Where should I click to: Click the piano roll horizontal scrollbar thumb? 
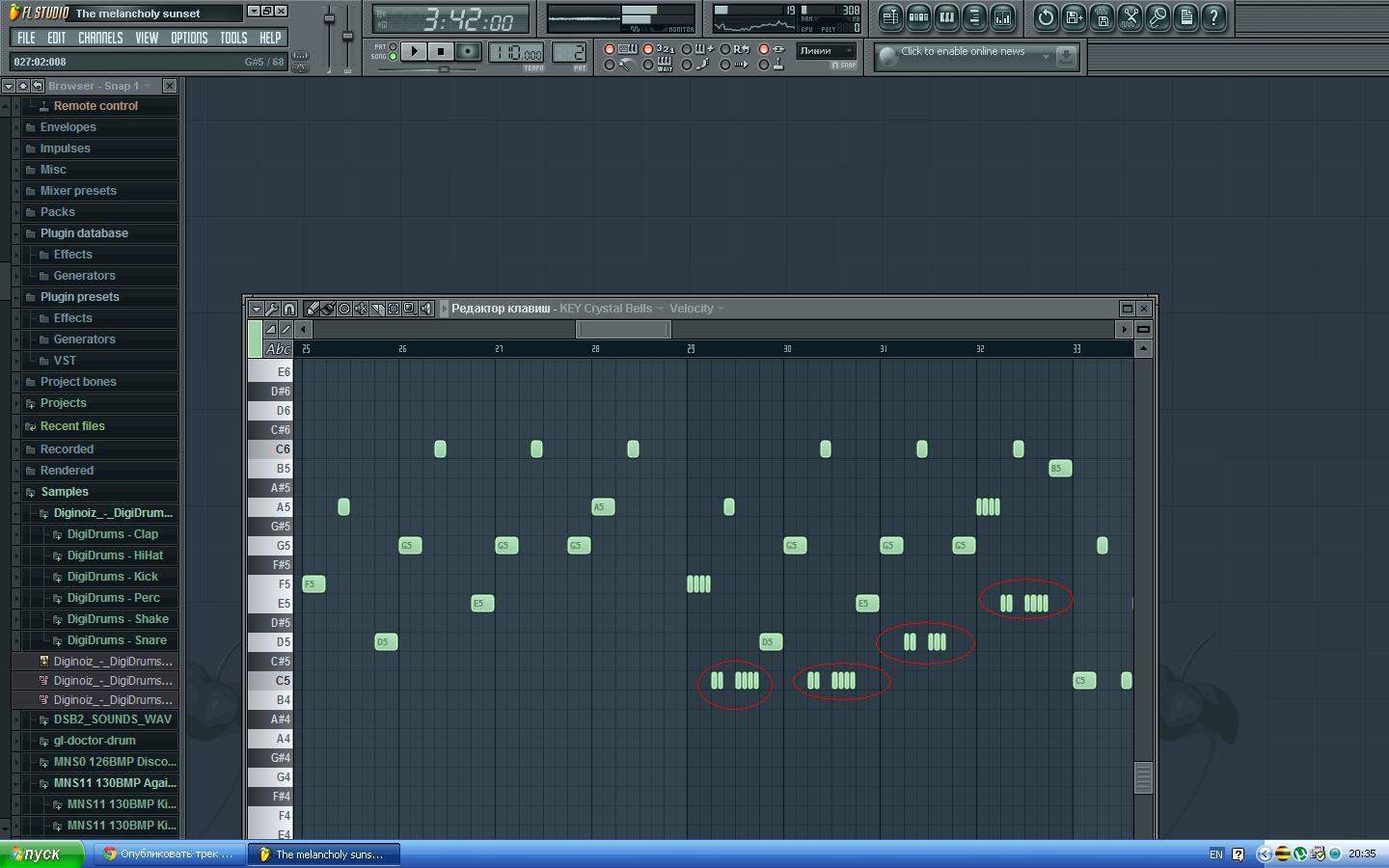[623, 329]
